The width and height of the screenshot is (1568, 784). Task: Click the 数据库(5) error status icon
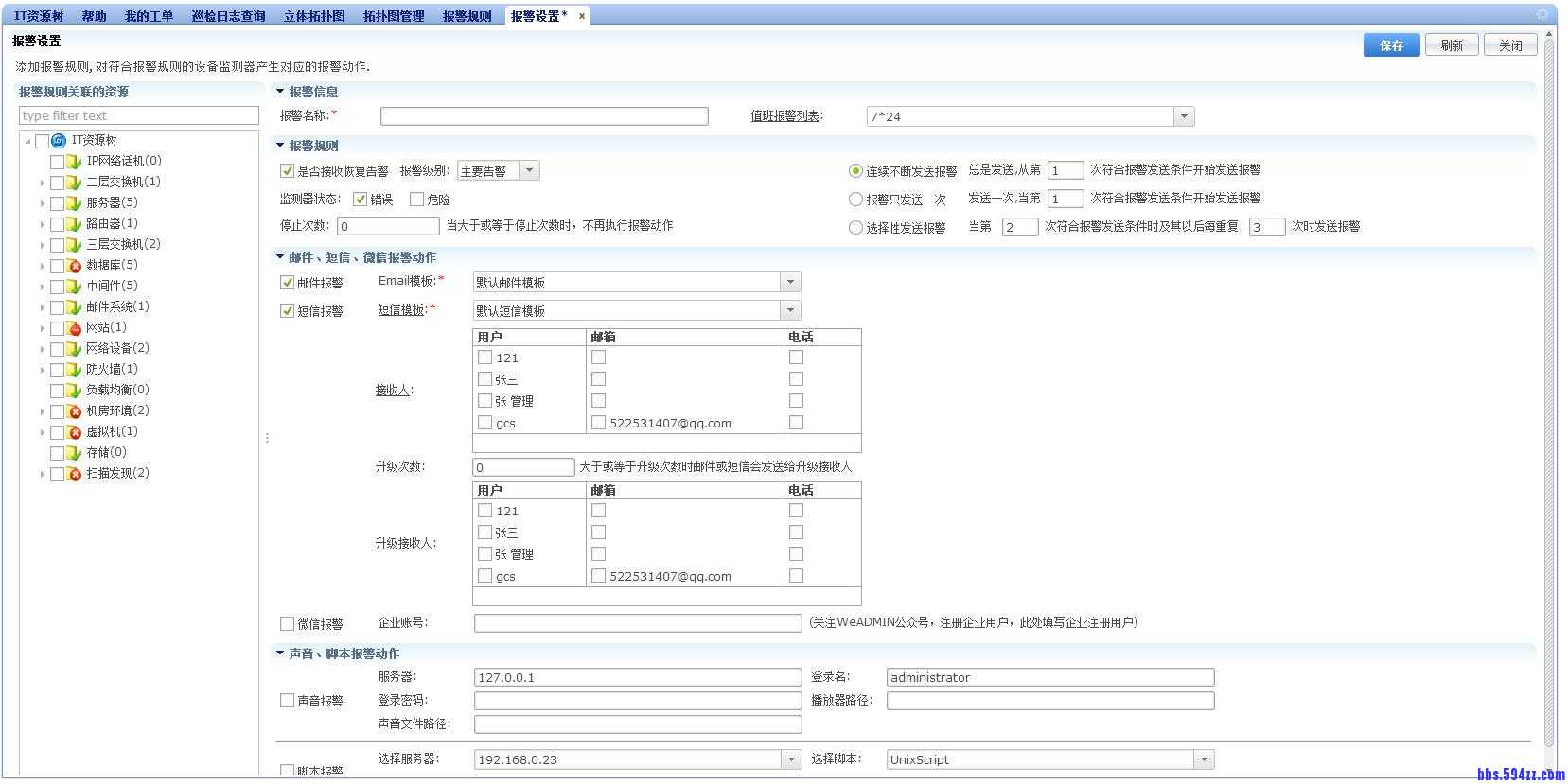coord(74,266)
